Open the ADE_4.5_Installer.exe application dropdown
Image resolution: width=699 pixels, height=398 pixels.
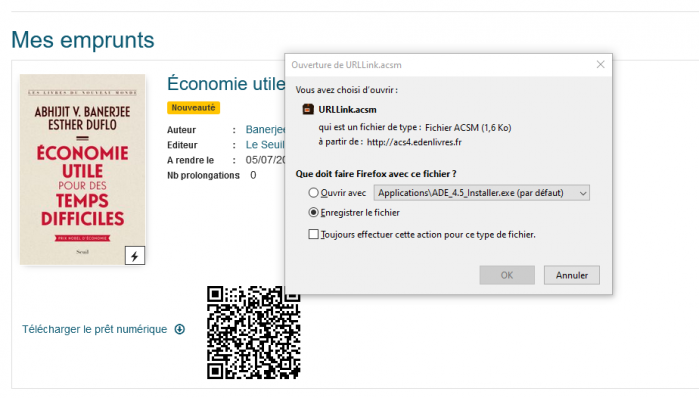[481, 193]
